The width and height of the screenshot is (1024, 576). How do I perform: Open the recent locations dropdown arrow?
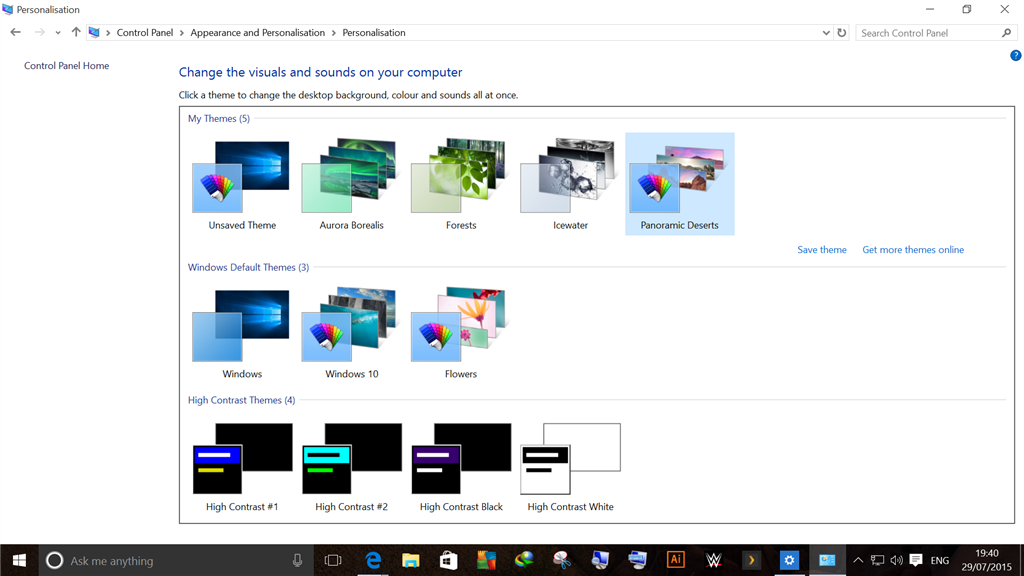[x=58, y=33]
